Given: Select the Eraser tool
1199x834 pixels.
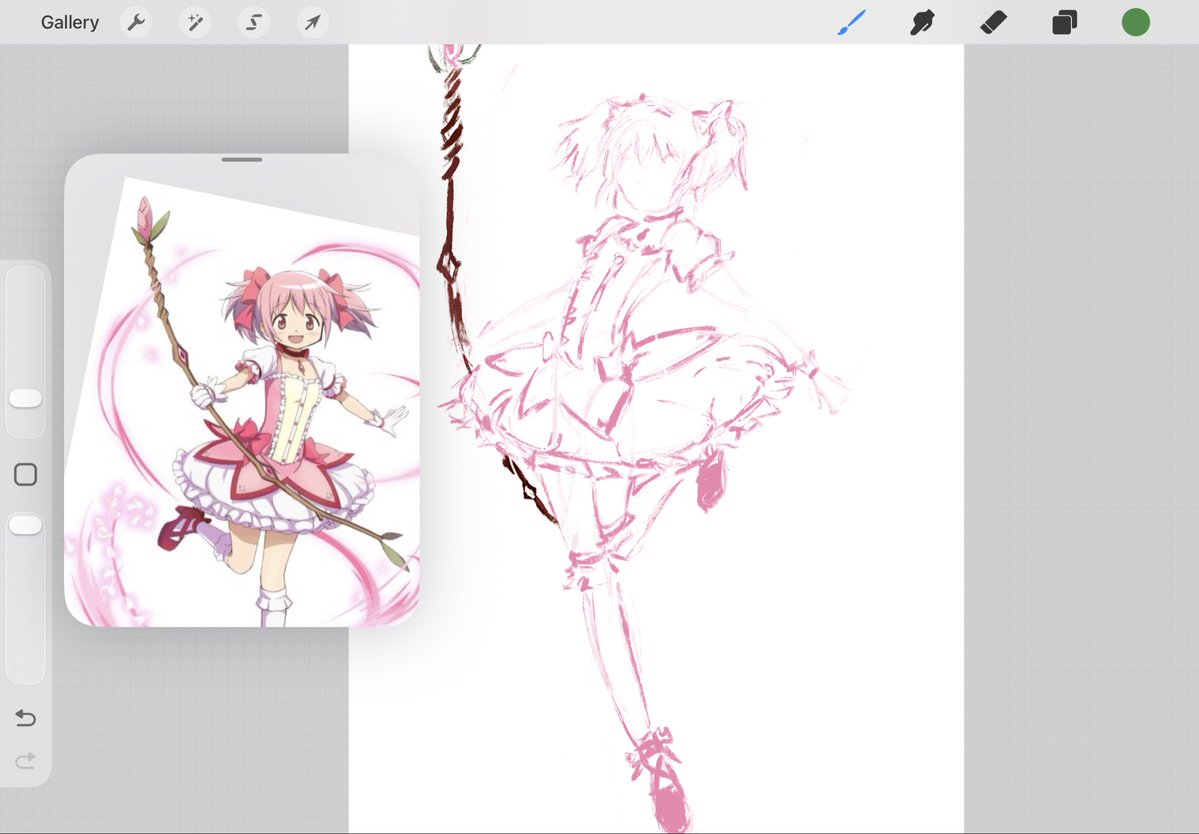Looking at the screenshot, I should tap(993, 22).
